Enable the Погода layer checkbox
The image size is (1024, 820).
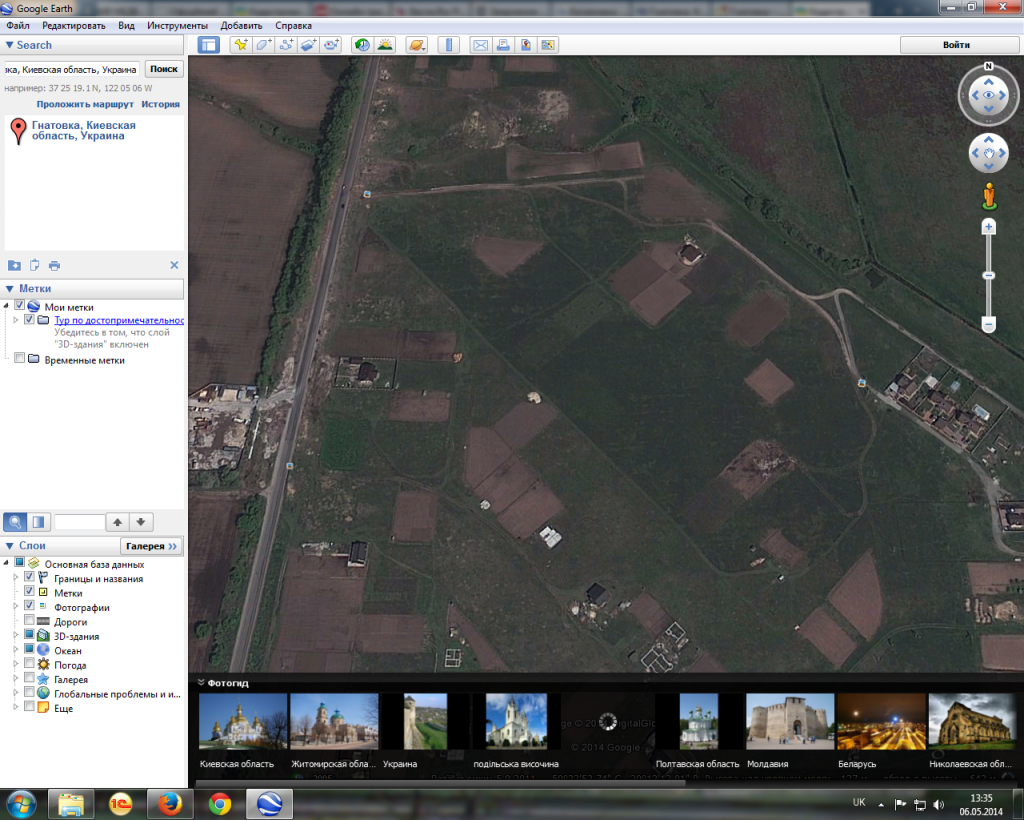coord(29,665)
